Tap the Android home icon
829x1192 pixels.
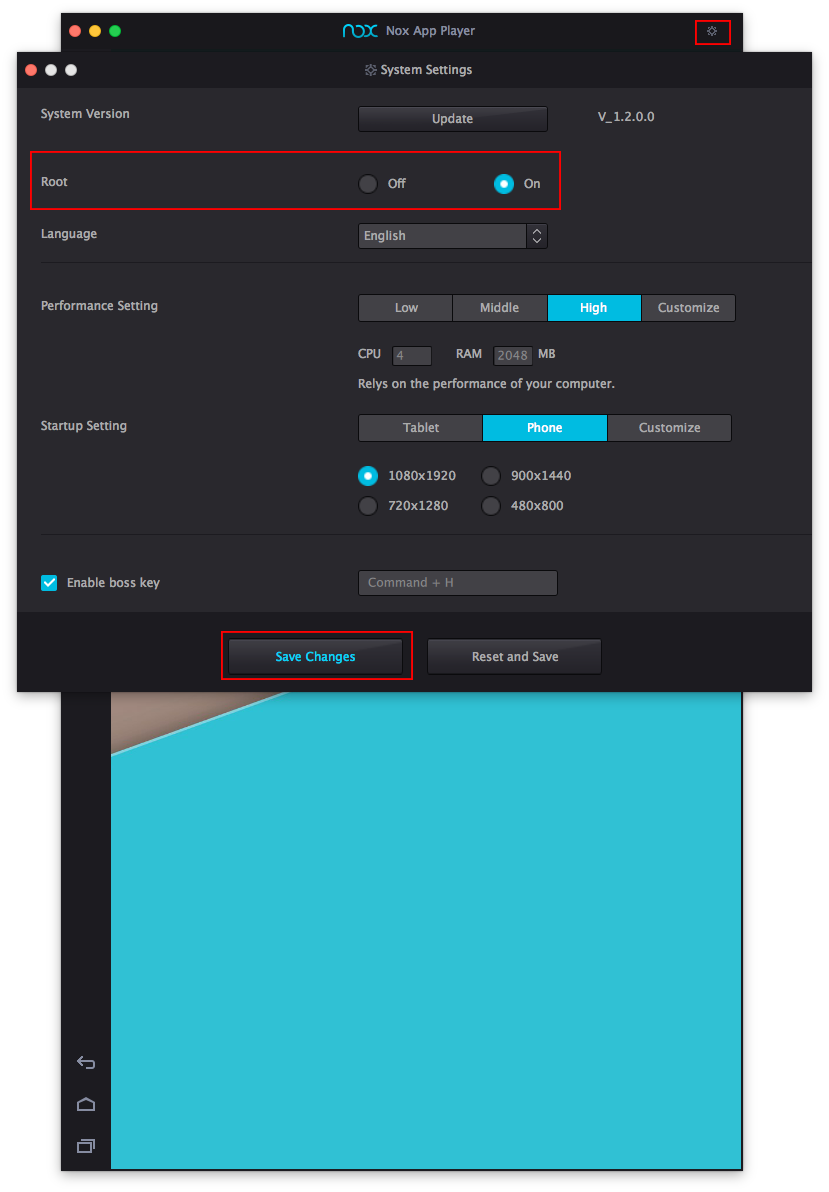point(86,1104)
